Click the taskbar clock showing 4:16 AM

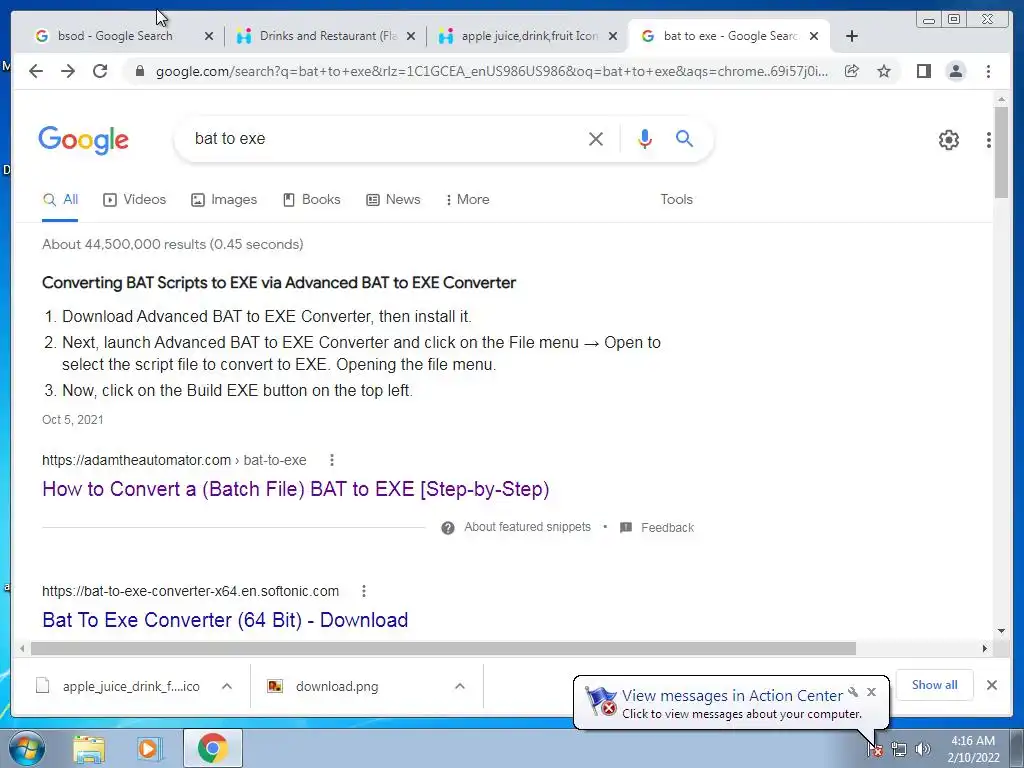pyautogui.click(x=973, y=749)
